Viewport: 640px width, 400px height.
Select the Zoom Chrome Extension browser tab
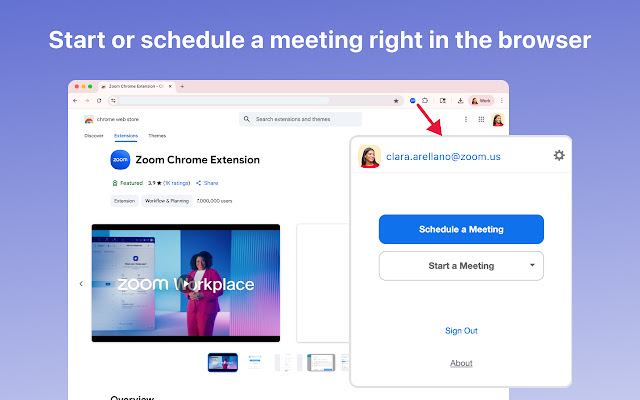point(136,87)
